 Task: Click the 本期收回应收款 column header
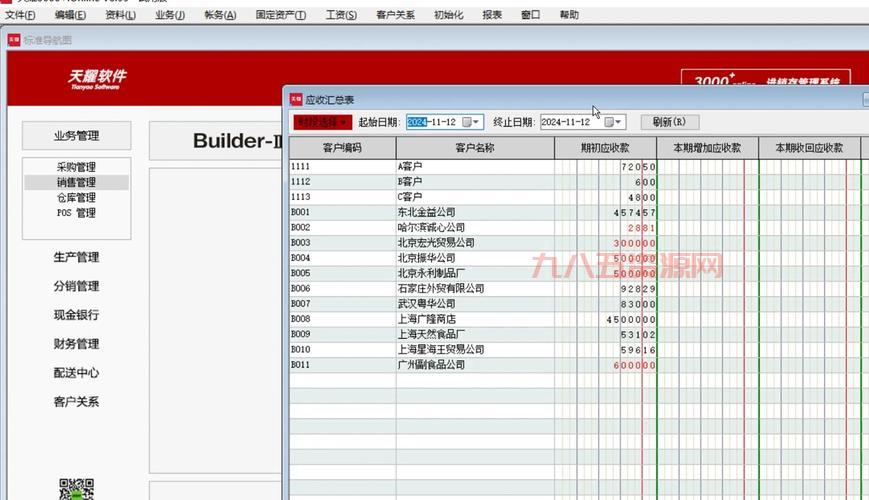[809, 148]
